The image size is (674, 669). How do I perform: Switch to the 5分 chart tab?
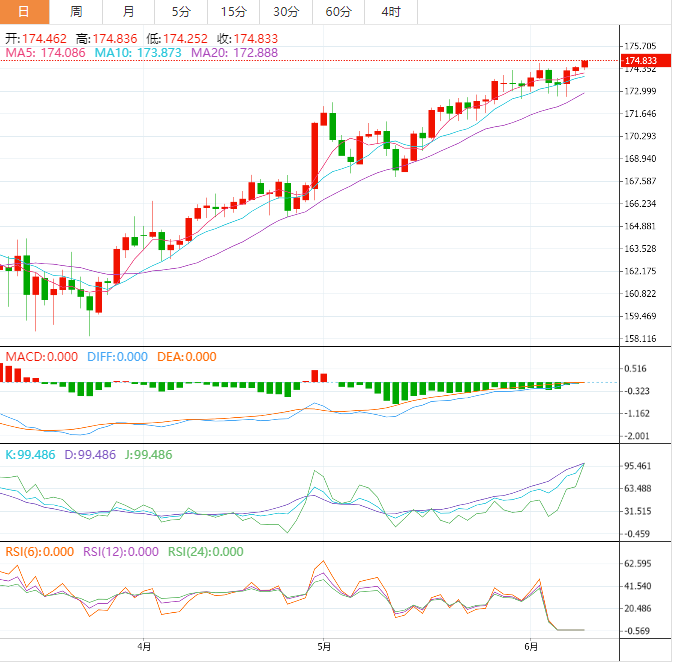[x=180, y=12]
